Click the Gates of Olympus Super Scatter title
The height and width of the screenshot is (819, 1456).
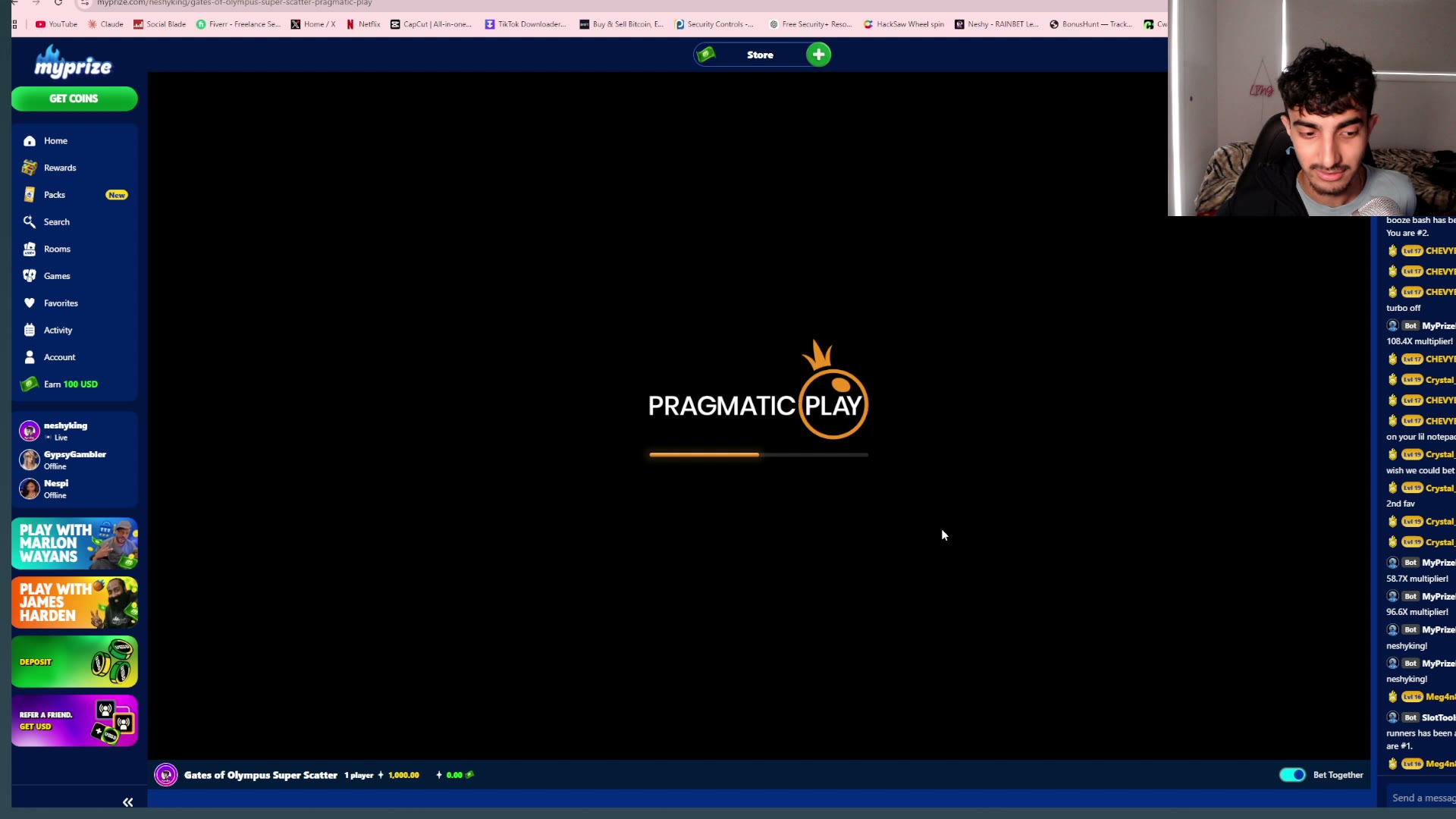(261, 775)
